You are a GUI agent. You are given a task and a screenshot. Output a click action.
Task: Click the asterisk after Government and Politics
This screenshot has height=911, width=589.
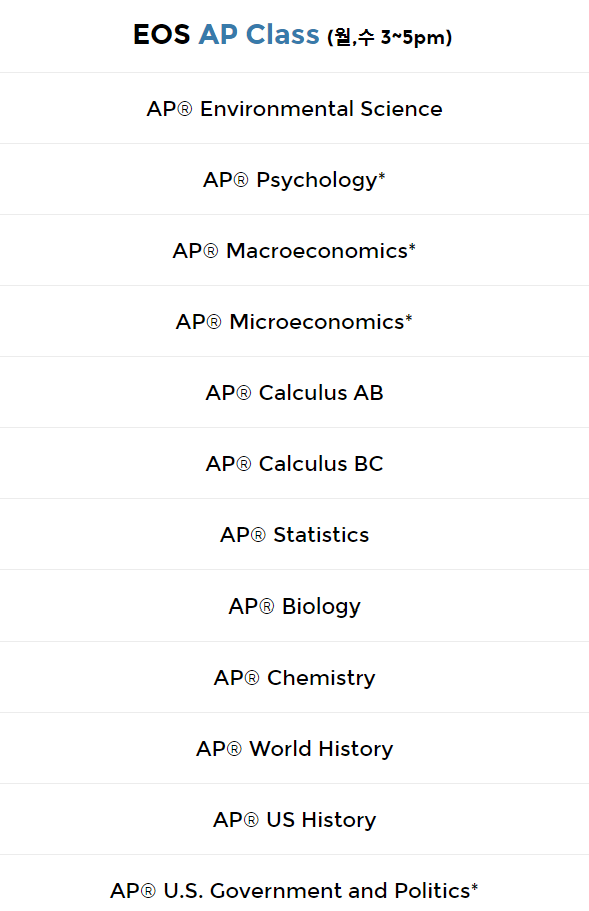[475, 885]
